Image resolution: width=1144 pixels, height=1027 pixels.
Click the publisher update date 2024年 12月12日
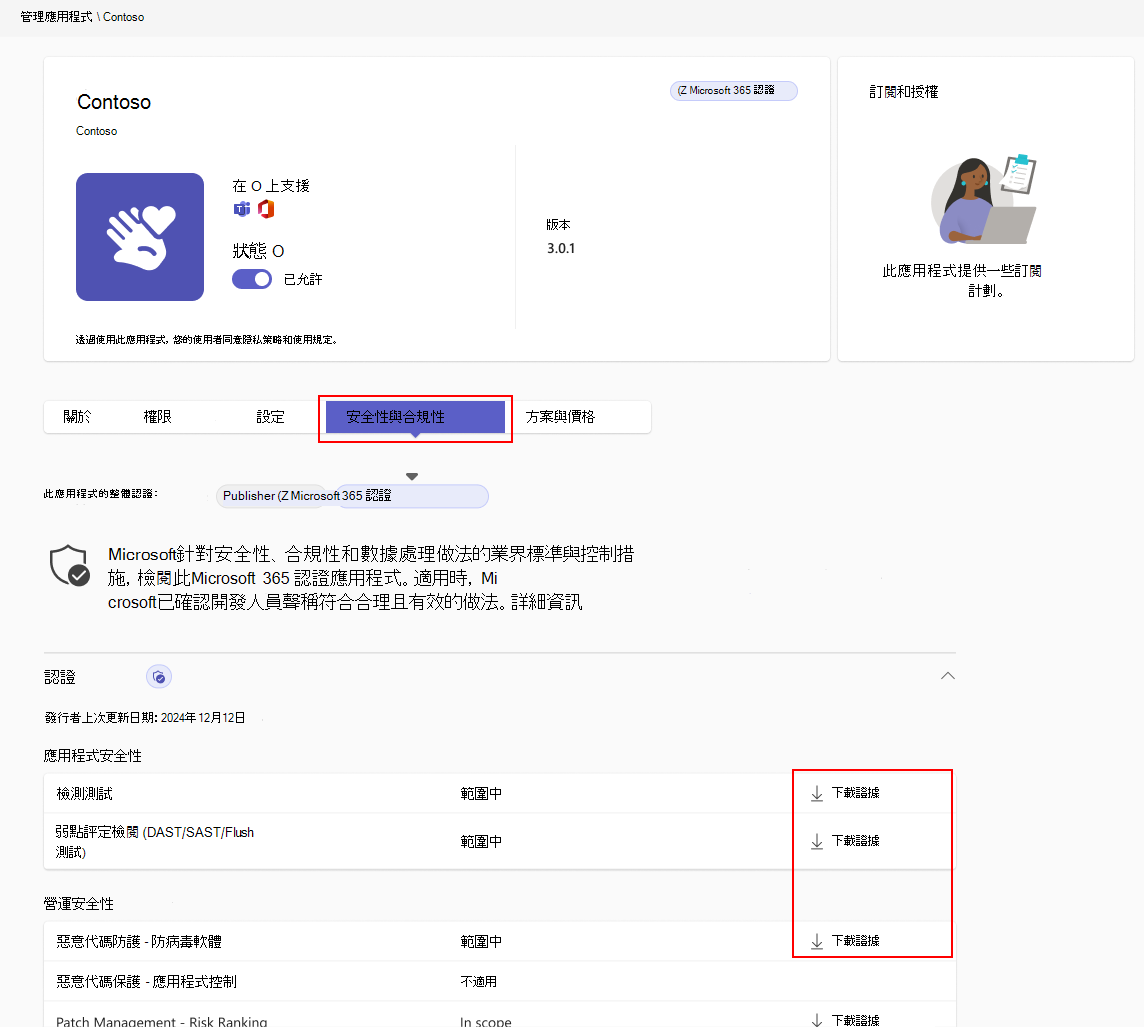pyautogui.click(x=203, y=718)
